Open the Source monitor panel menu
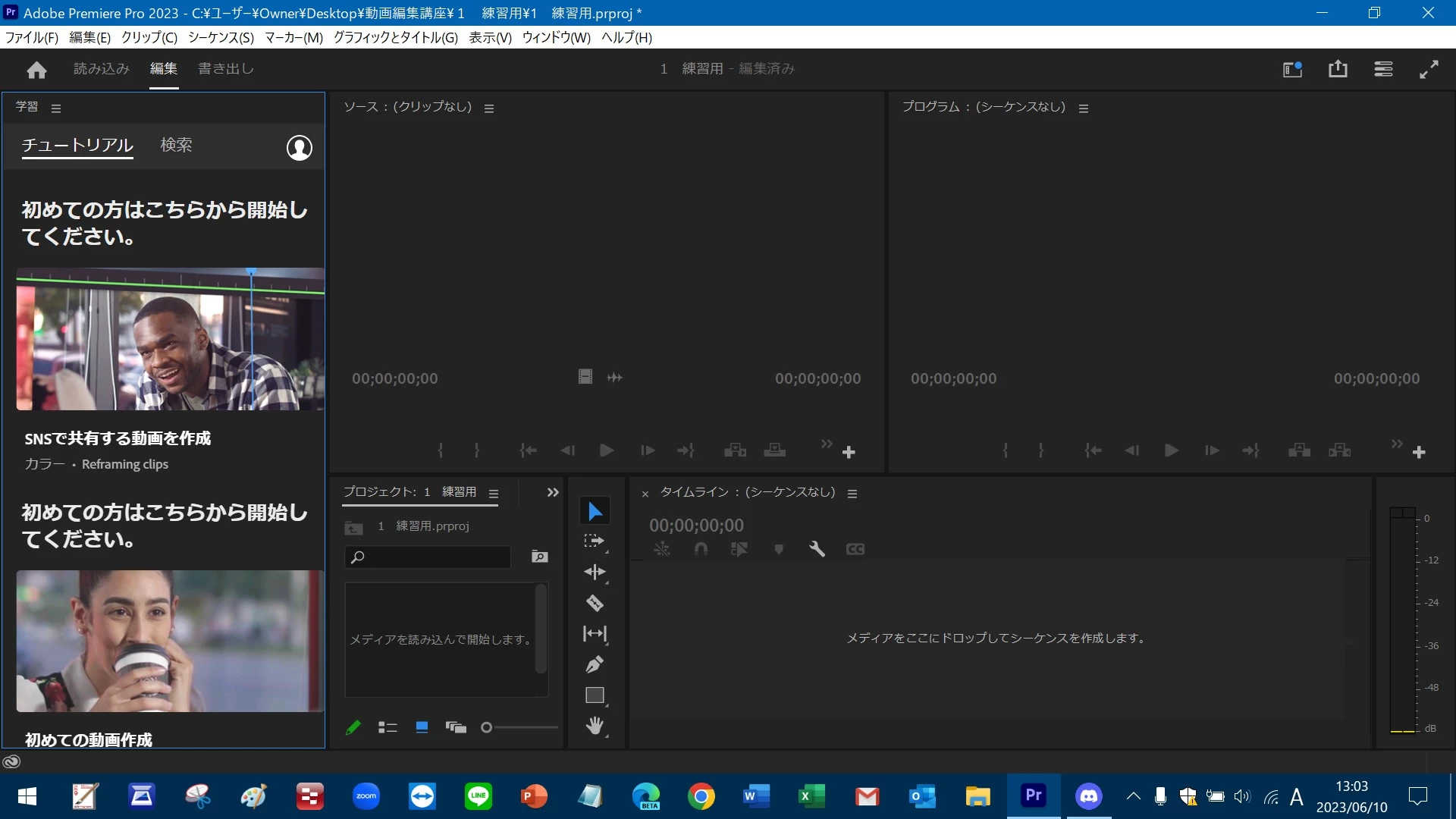The width and height of the screenshot is (1456, 819). click(489, 108)
